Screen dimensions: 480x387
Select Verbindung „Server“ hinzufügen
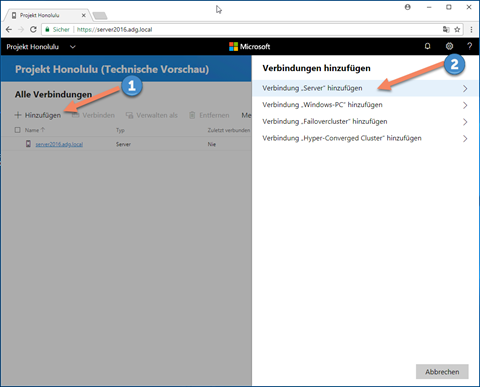(x=365, y=88)
